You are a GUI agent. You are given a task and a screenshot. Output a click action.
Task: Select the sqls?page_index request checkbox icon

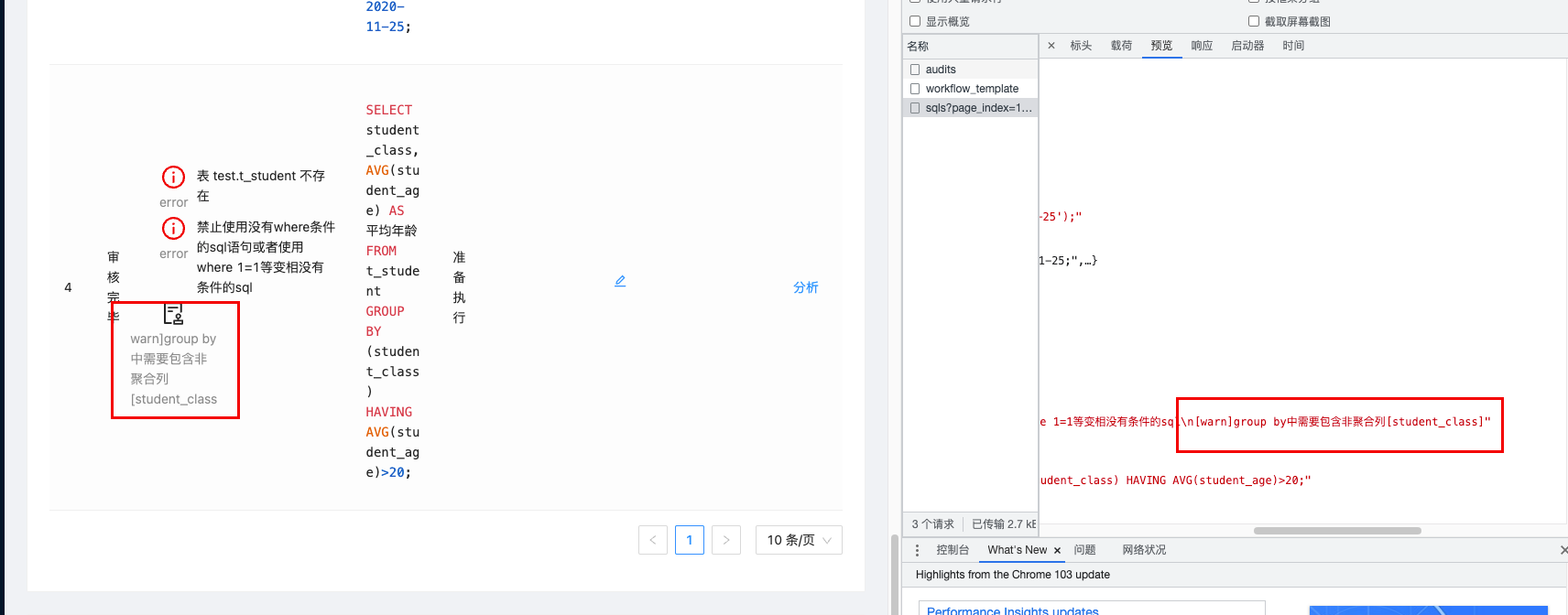point(915,108)
